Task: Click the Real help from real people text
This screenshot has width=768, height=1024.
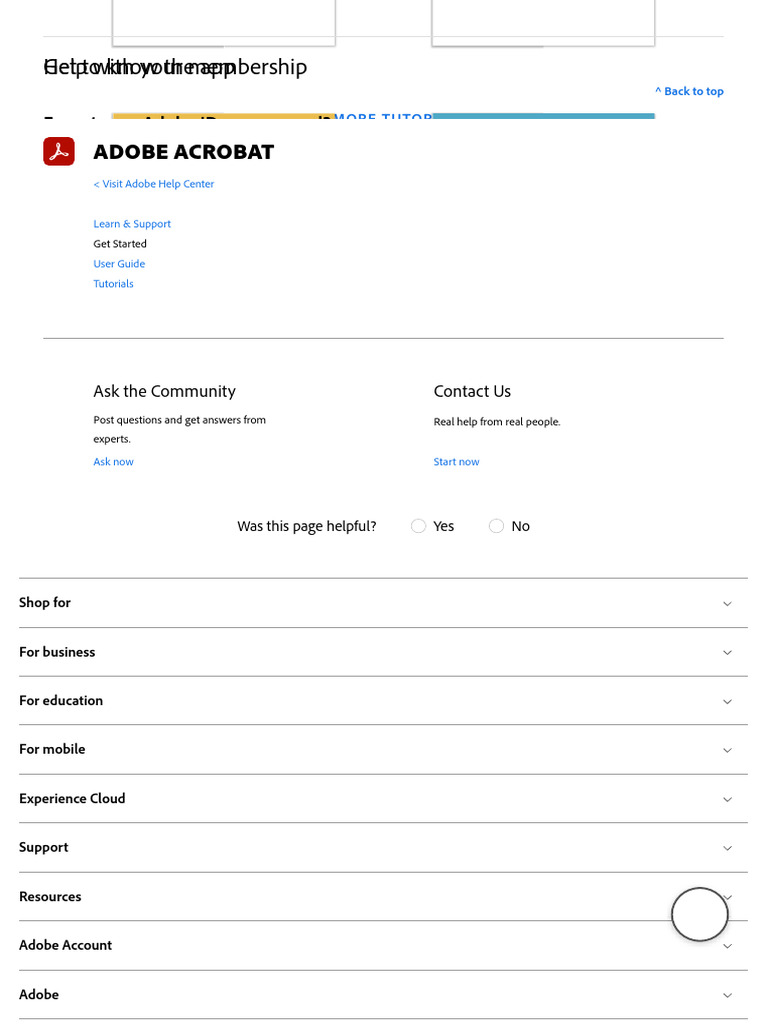Action: click(497, 422)
